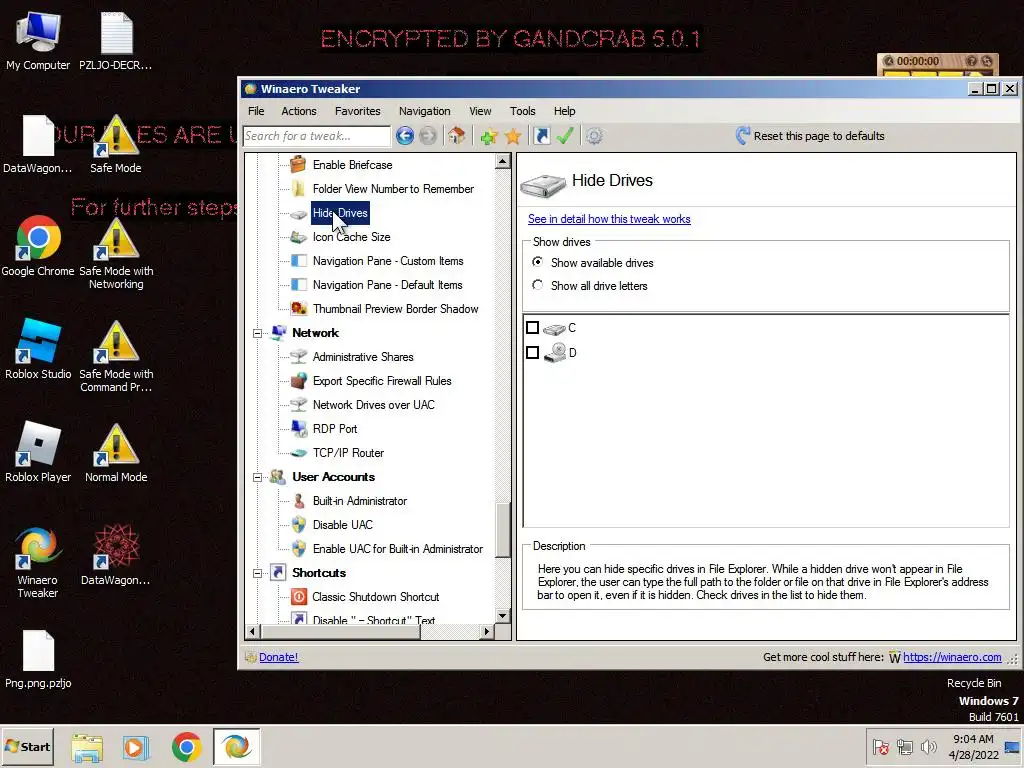Viewport: 1024px width, 768px height.
Task: Select Thumbnail Preview Border Shadow tweak
Action: pos(395,309)
